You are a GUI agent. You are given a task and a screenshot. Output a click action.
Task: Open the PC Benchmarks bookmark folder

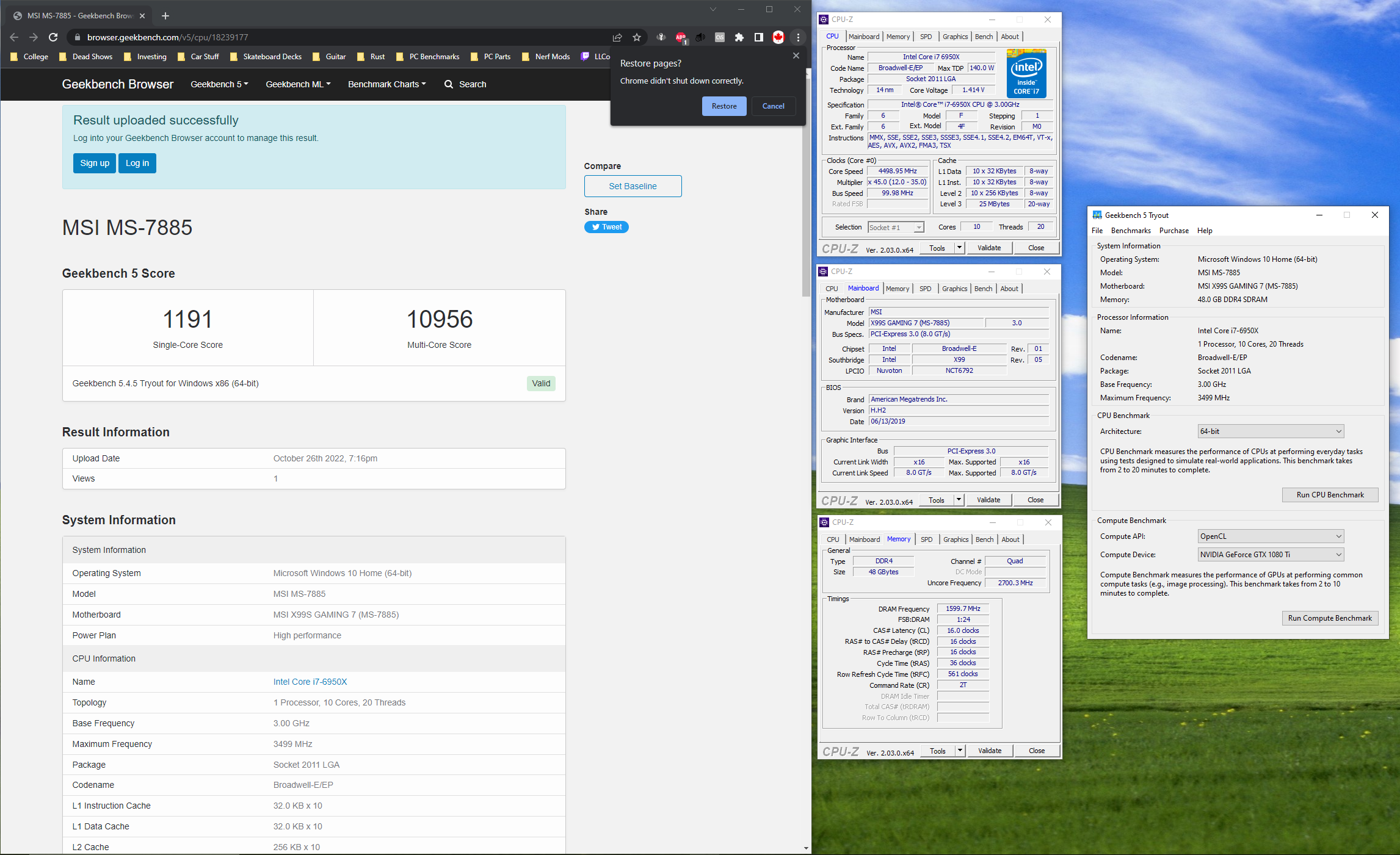(x=428, y=57)
